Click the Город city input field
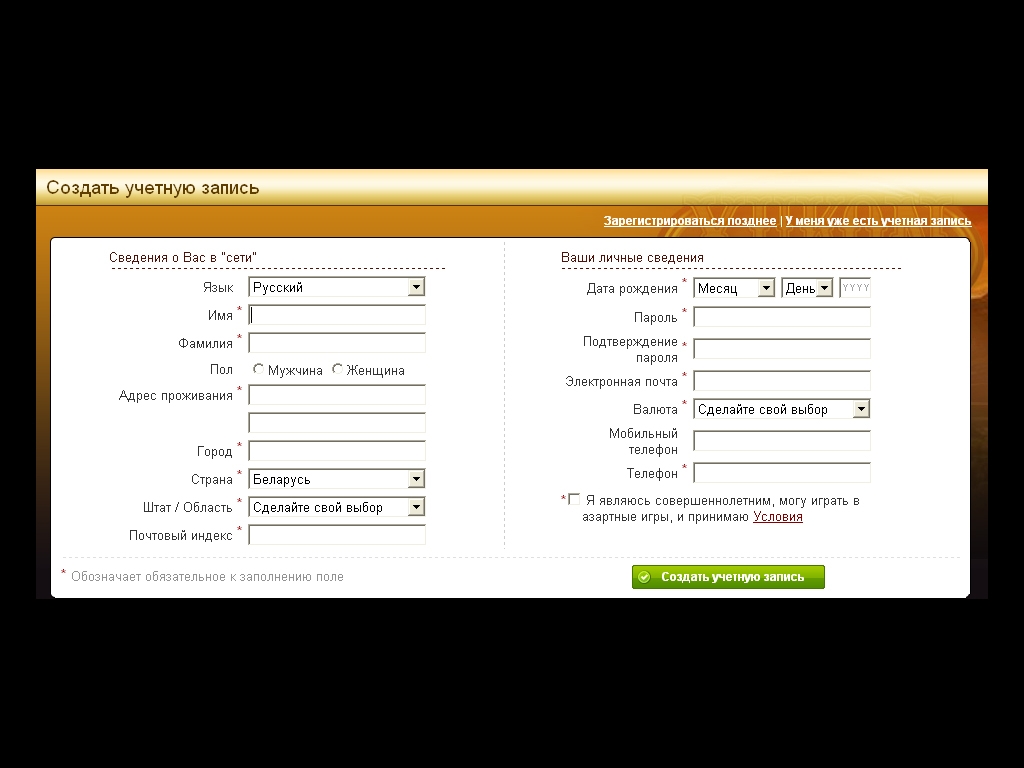Image resolution: width=1024 pixels, height=768 pixels. (x=337, y=451)
